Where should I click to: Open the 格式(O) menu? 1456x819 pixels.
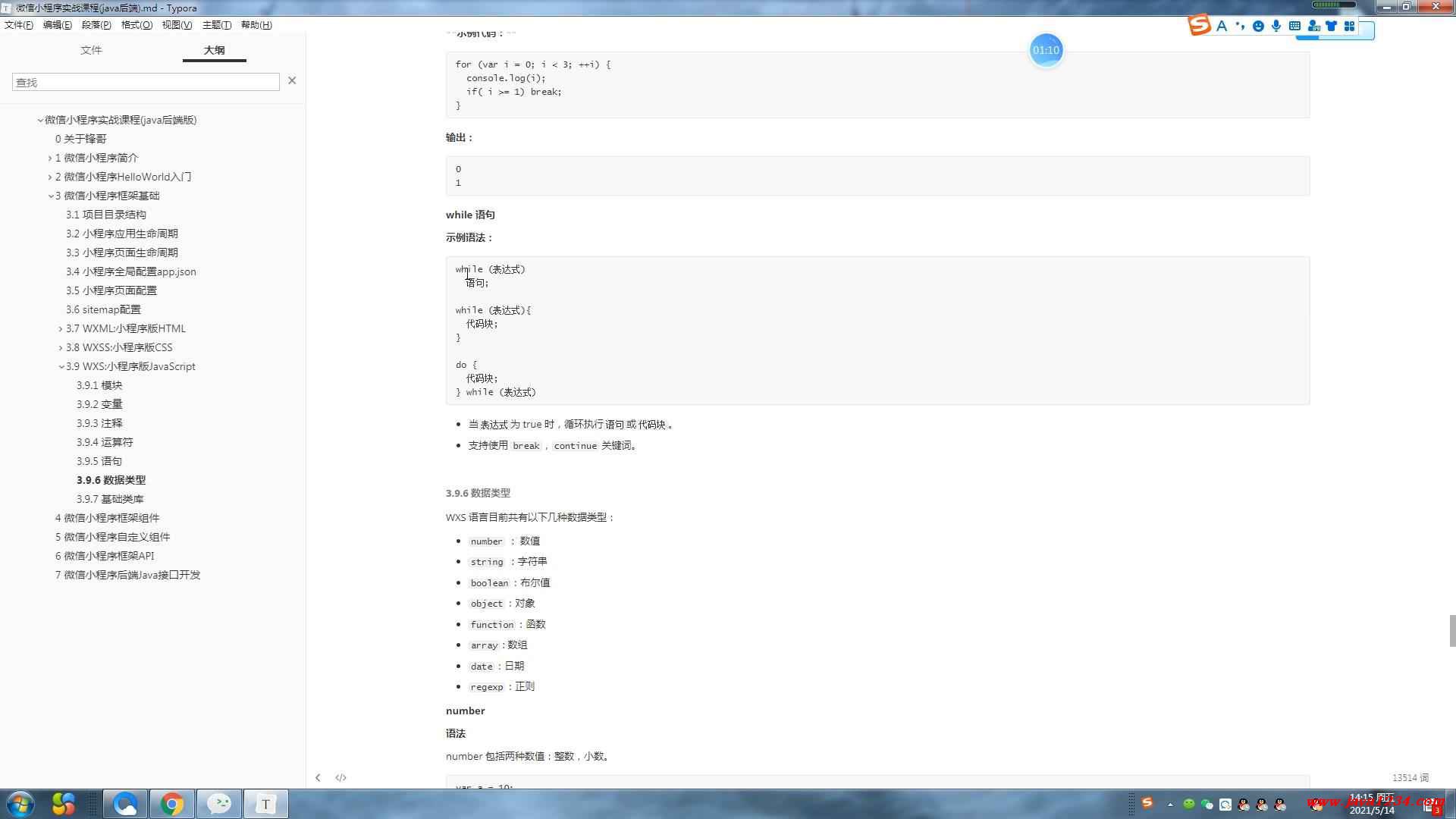(x=137, y=24)
